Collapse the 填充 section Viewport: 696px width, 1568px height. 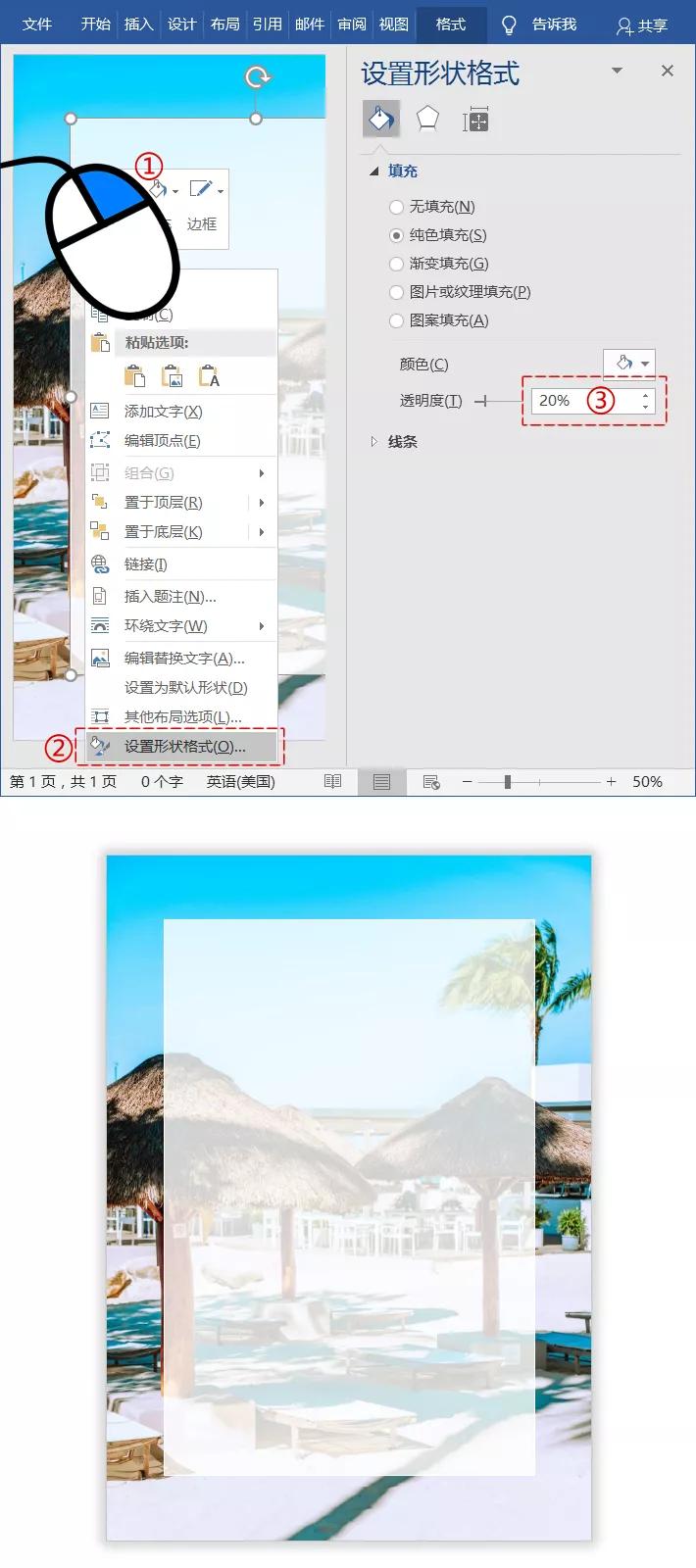373,171
